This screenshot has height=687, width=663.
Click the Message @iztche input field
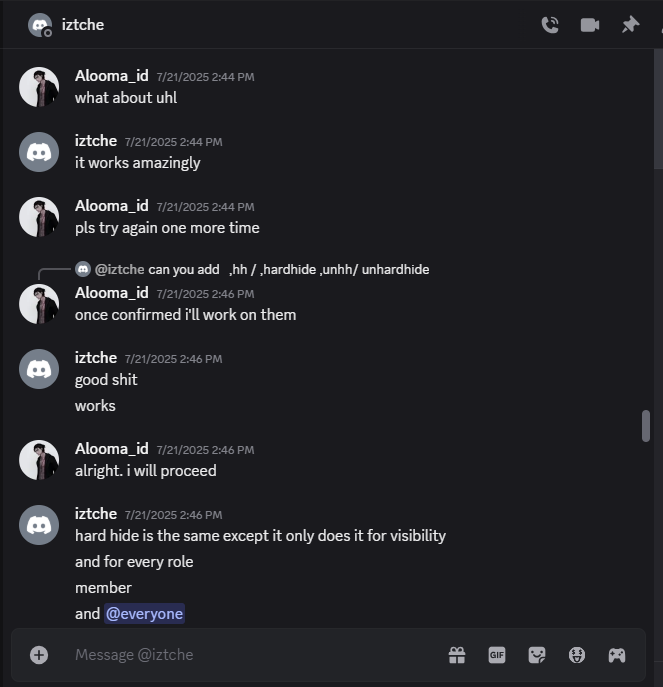click(x=250, y=655)
